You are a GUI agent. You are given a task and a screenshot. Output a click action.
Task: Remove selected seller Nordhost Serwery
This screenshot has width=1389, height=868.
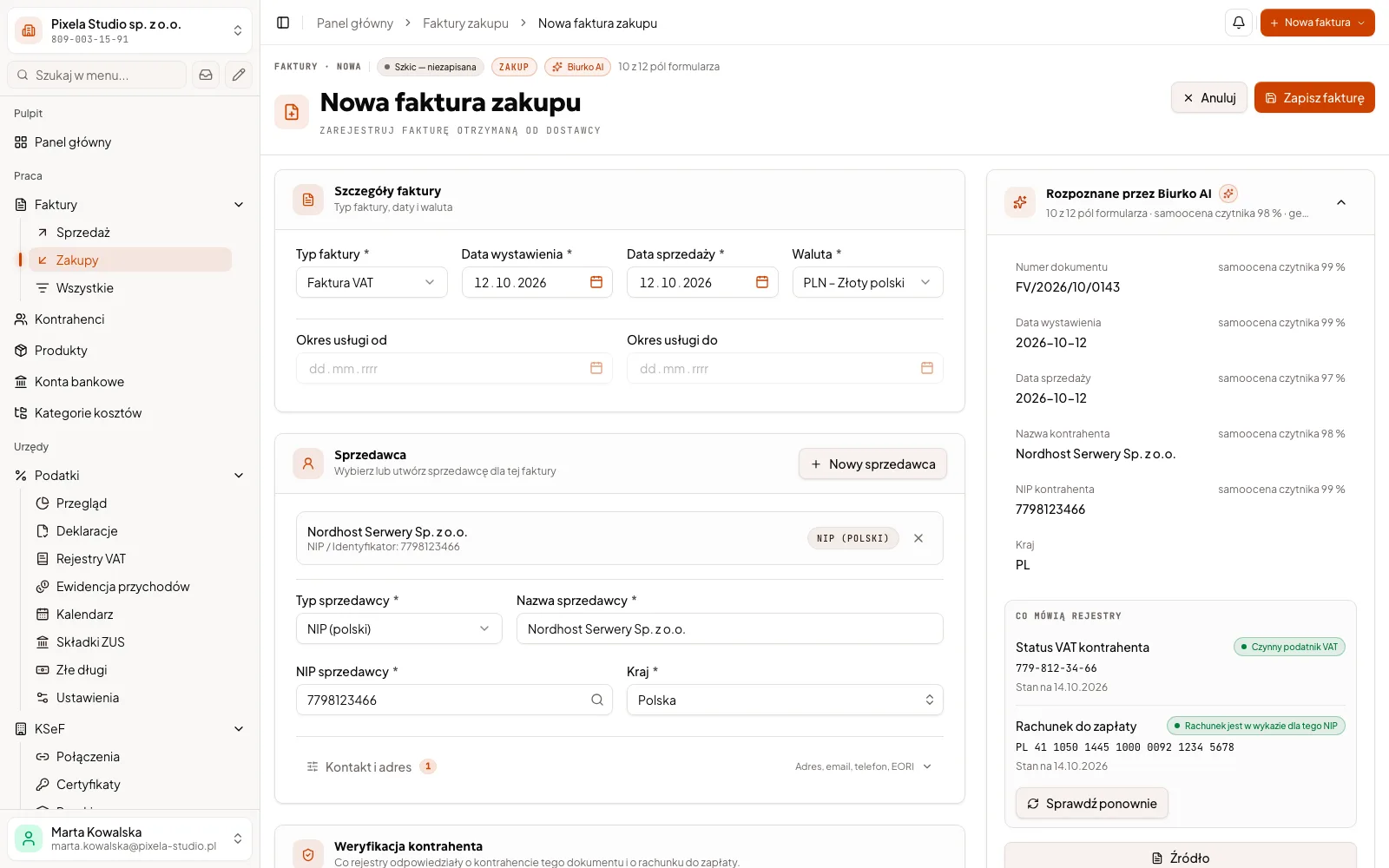point(918,538)
